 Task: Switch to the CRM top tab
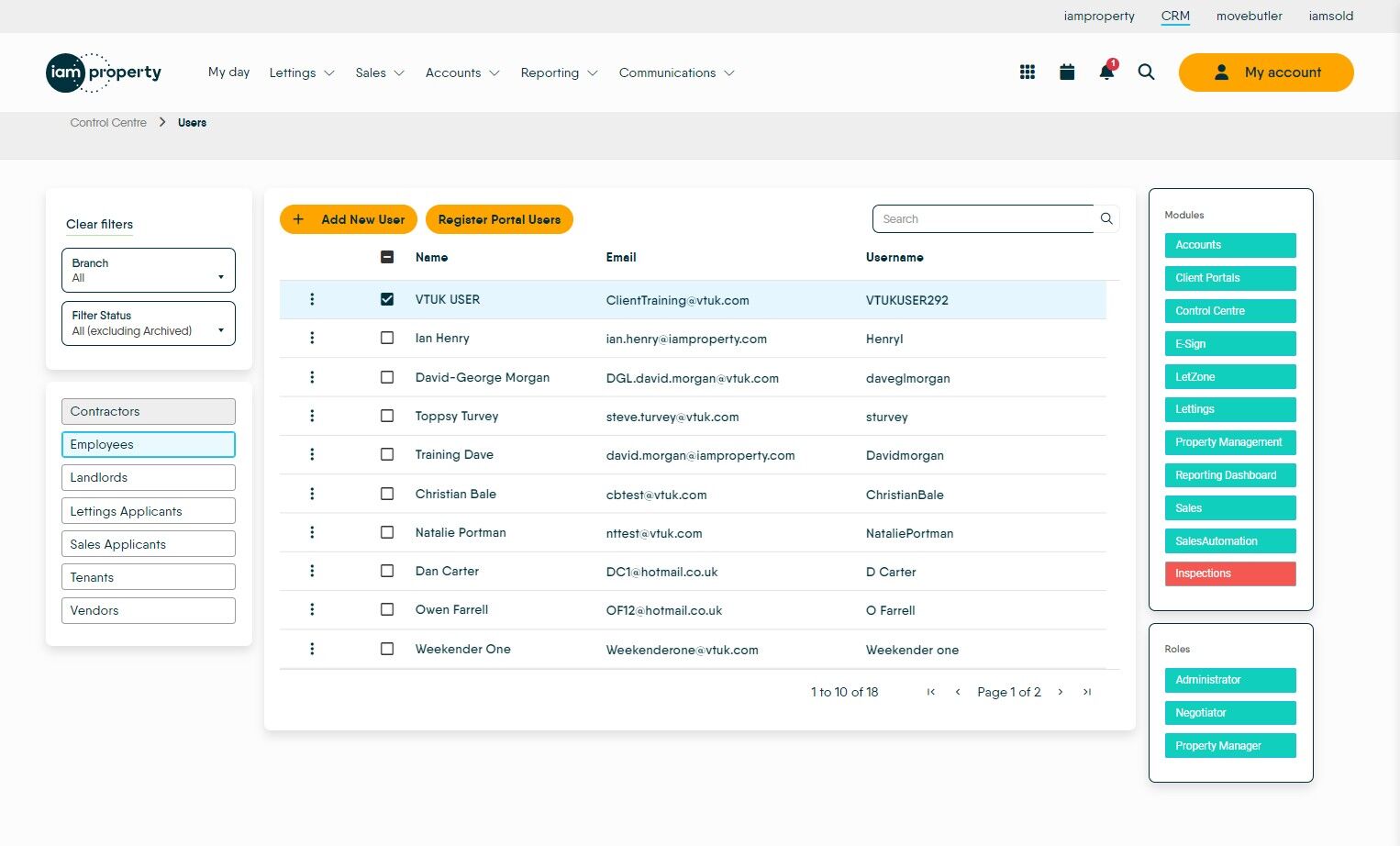tap(1175, 16)
